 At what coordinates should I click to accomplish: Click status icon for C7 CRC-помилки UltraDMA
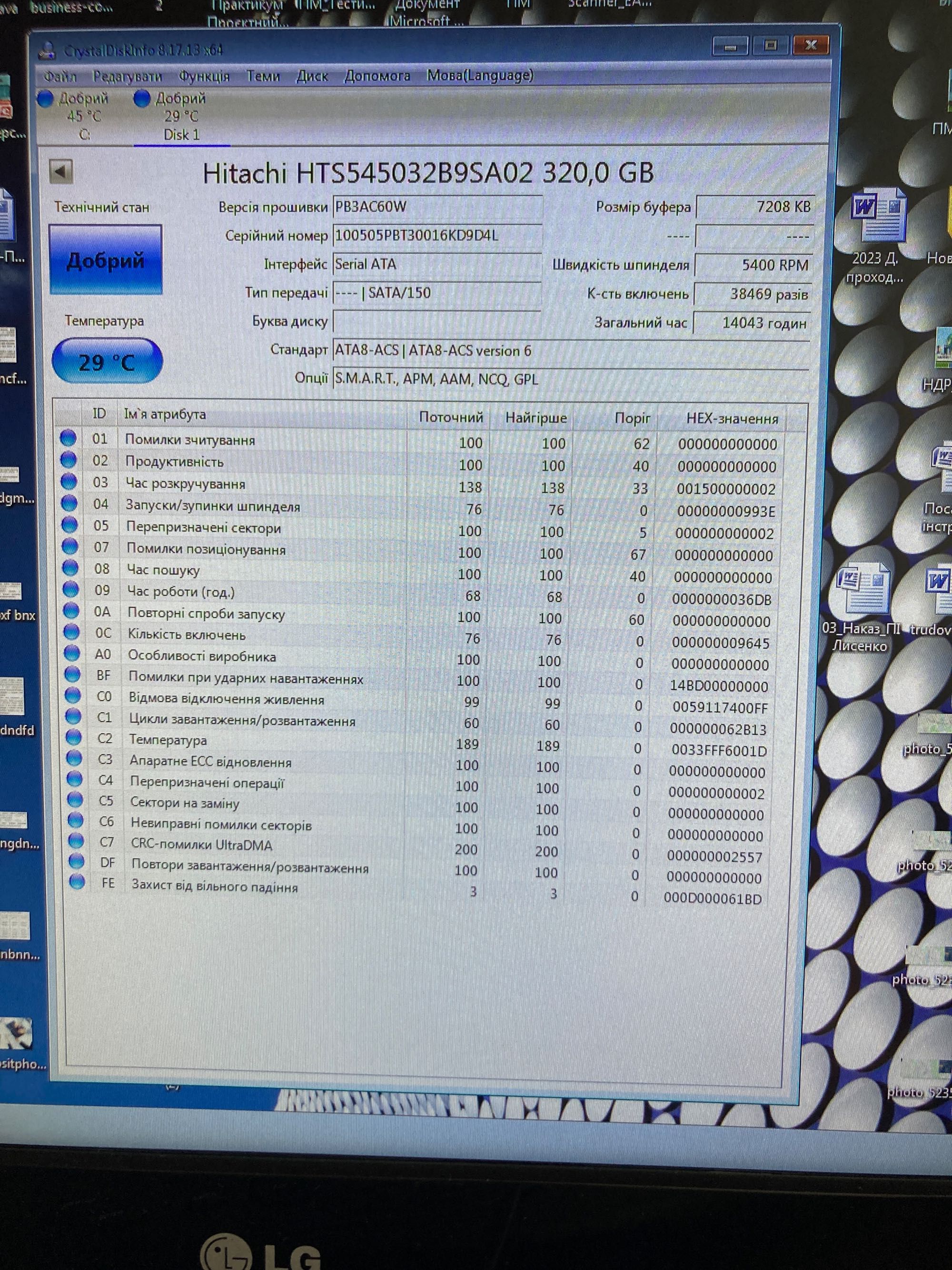[76, 840]
